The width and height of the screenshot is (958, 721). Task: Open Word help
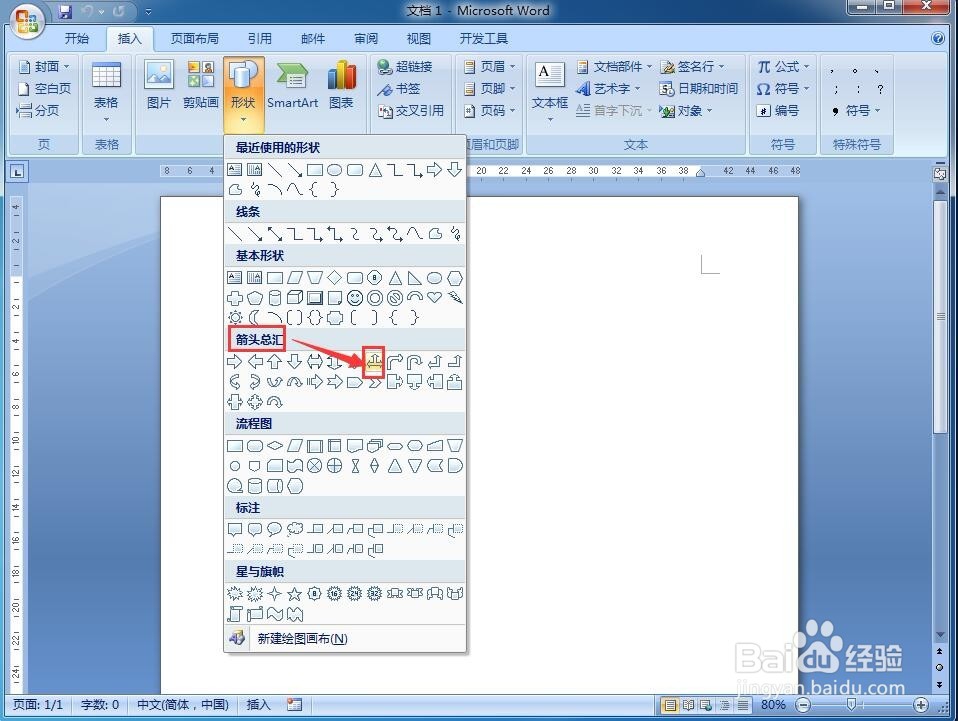(x=938, y=38)
